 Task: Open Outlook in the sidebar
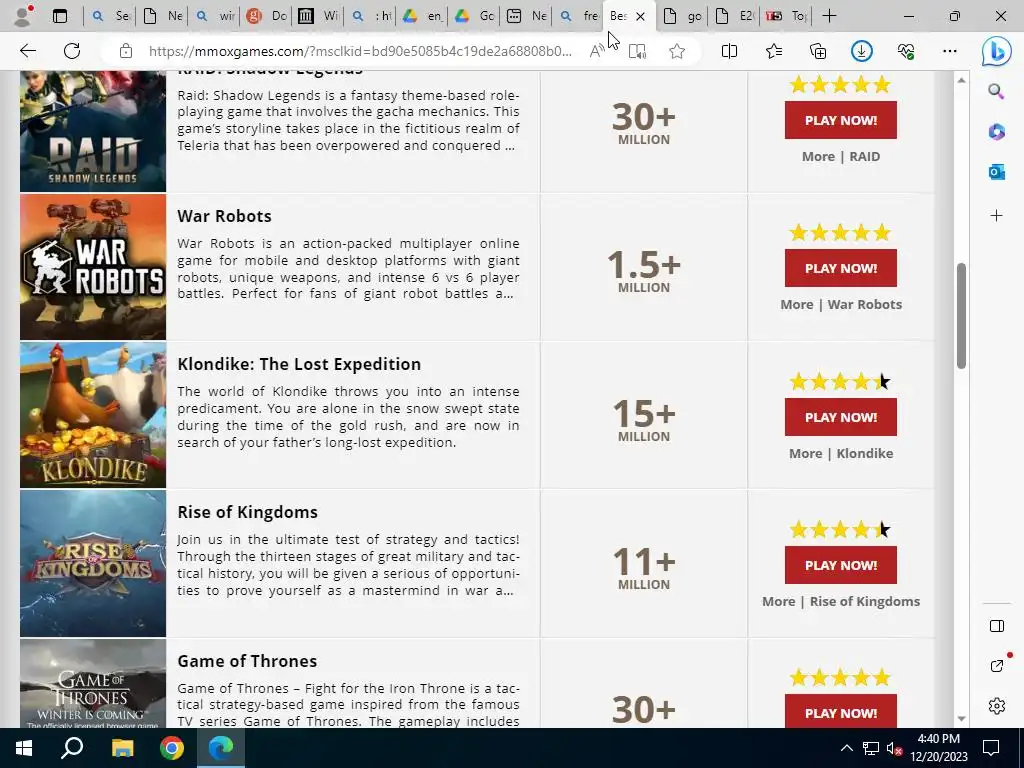pos(996,172)
